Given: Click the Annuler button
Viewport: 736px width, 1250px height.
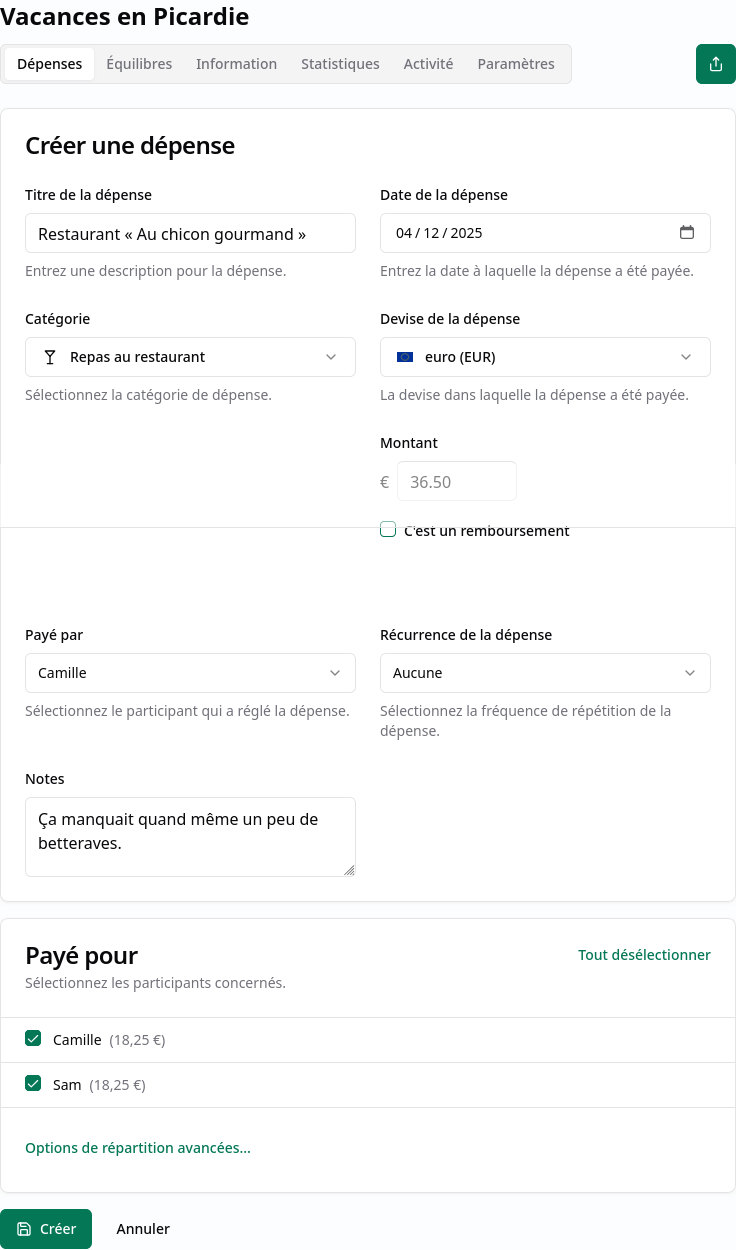Looking at the screenshot, I should tap(143, 1229).
